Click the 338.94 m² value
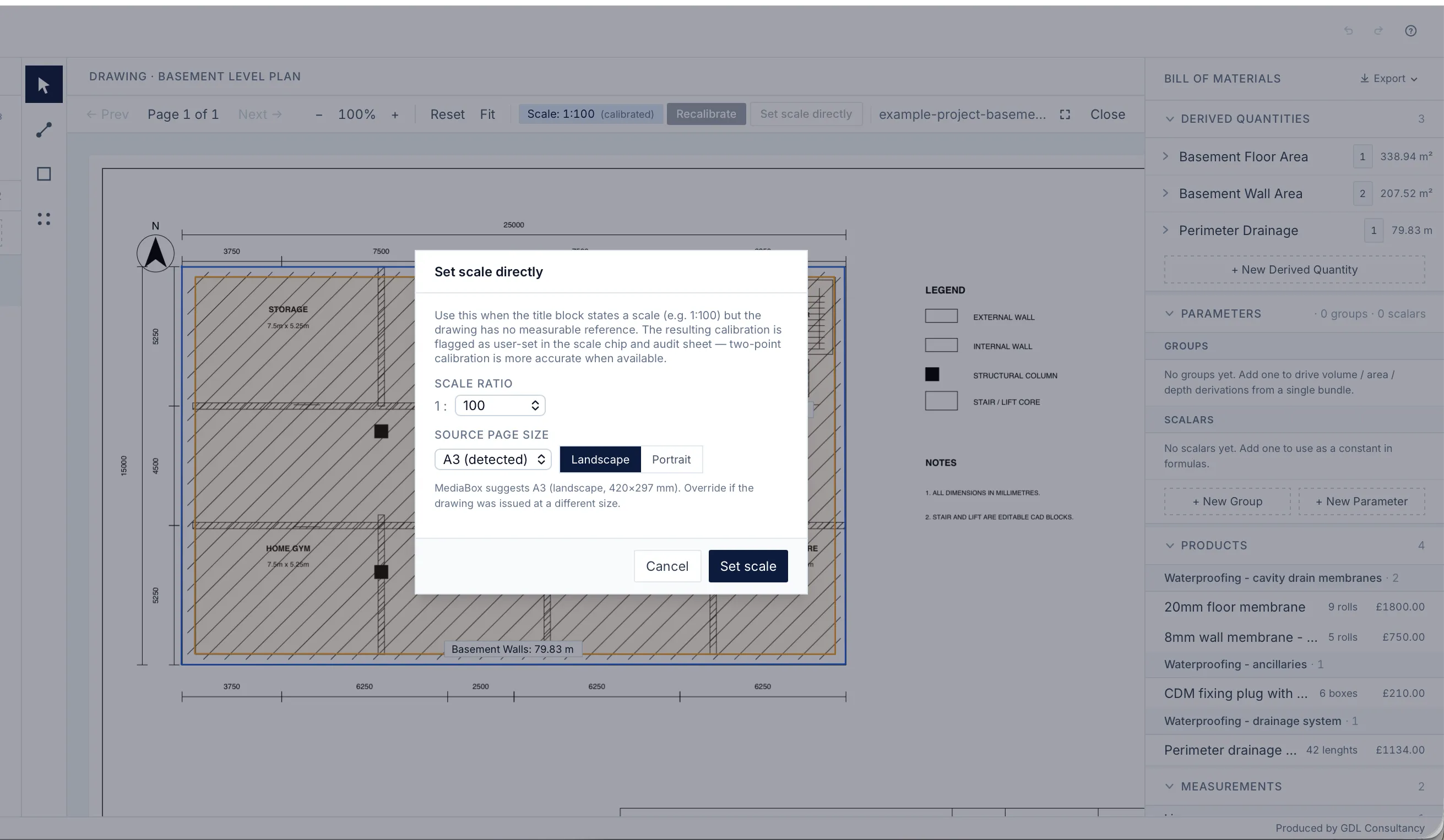The image size is (1444, 840). point(1406,156)
